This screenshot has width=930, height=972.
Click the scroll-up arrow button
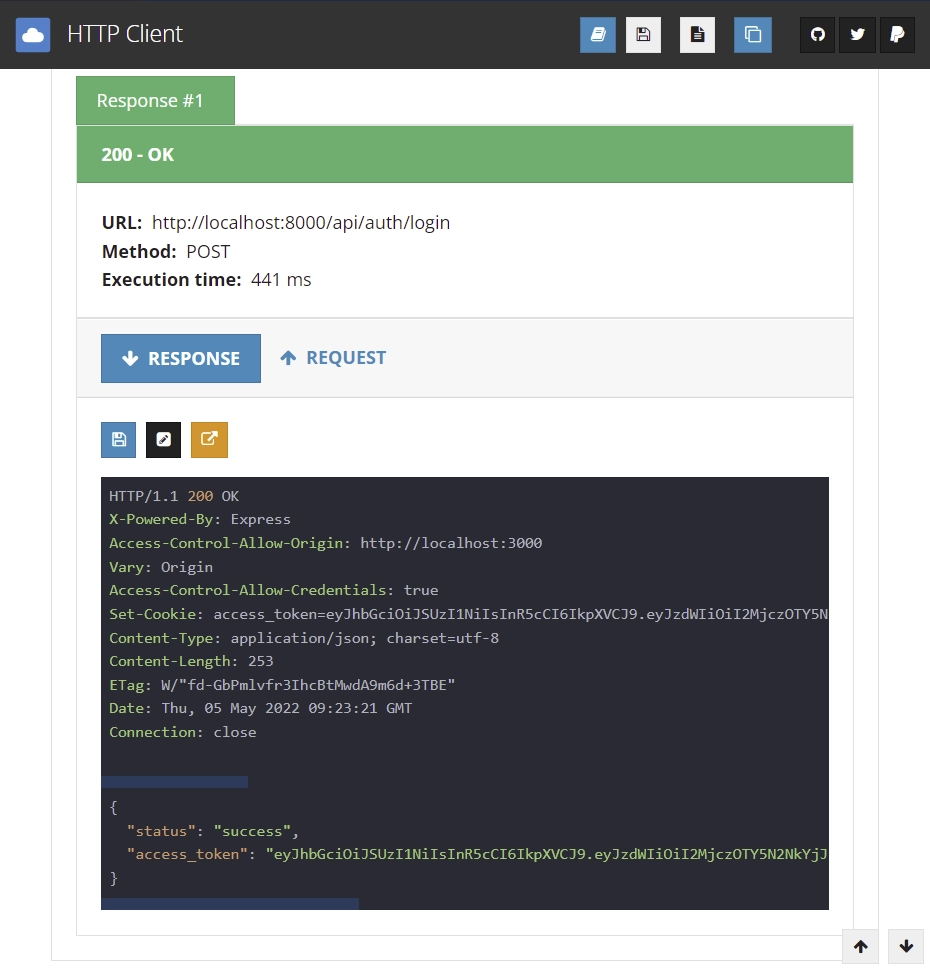coord(860,946)
